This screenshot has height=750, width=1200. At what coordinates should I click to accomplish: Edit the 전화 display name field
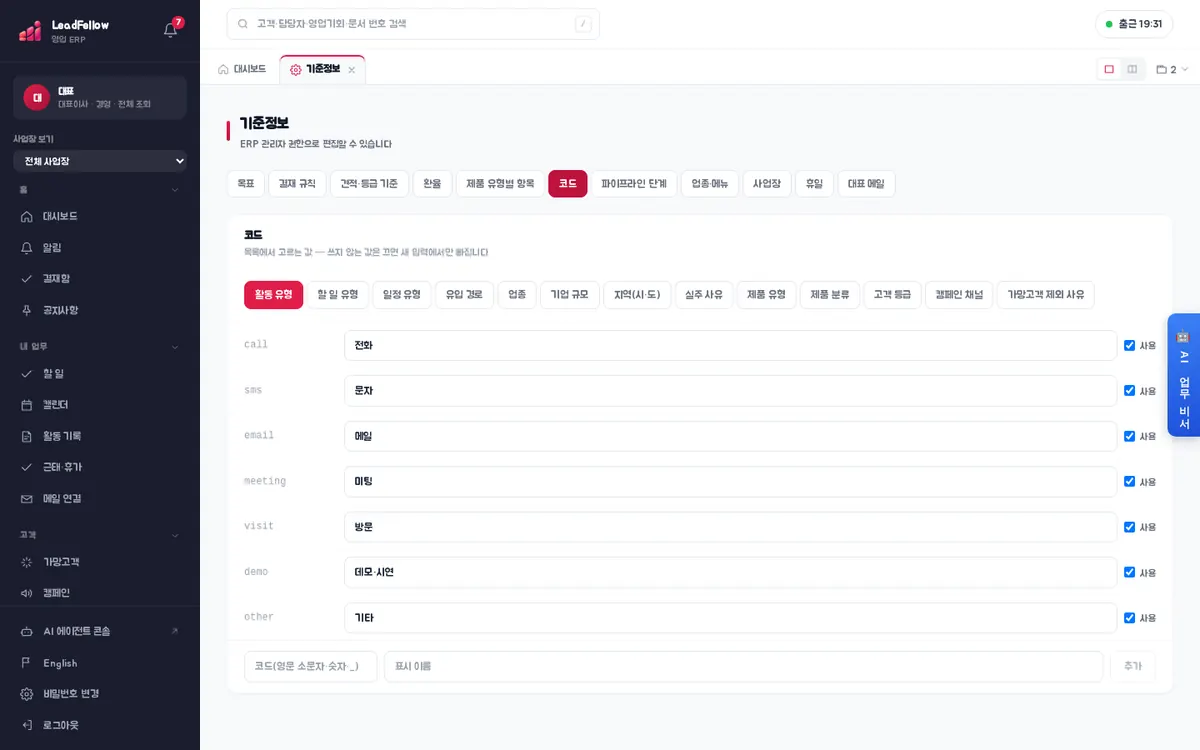(730, 345)
